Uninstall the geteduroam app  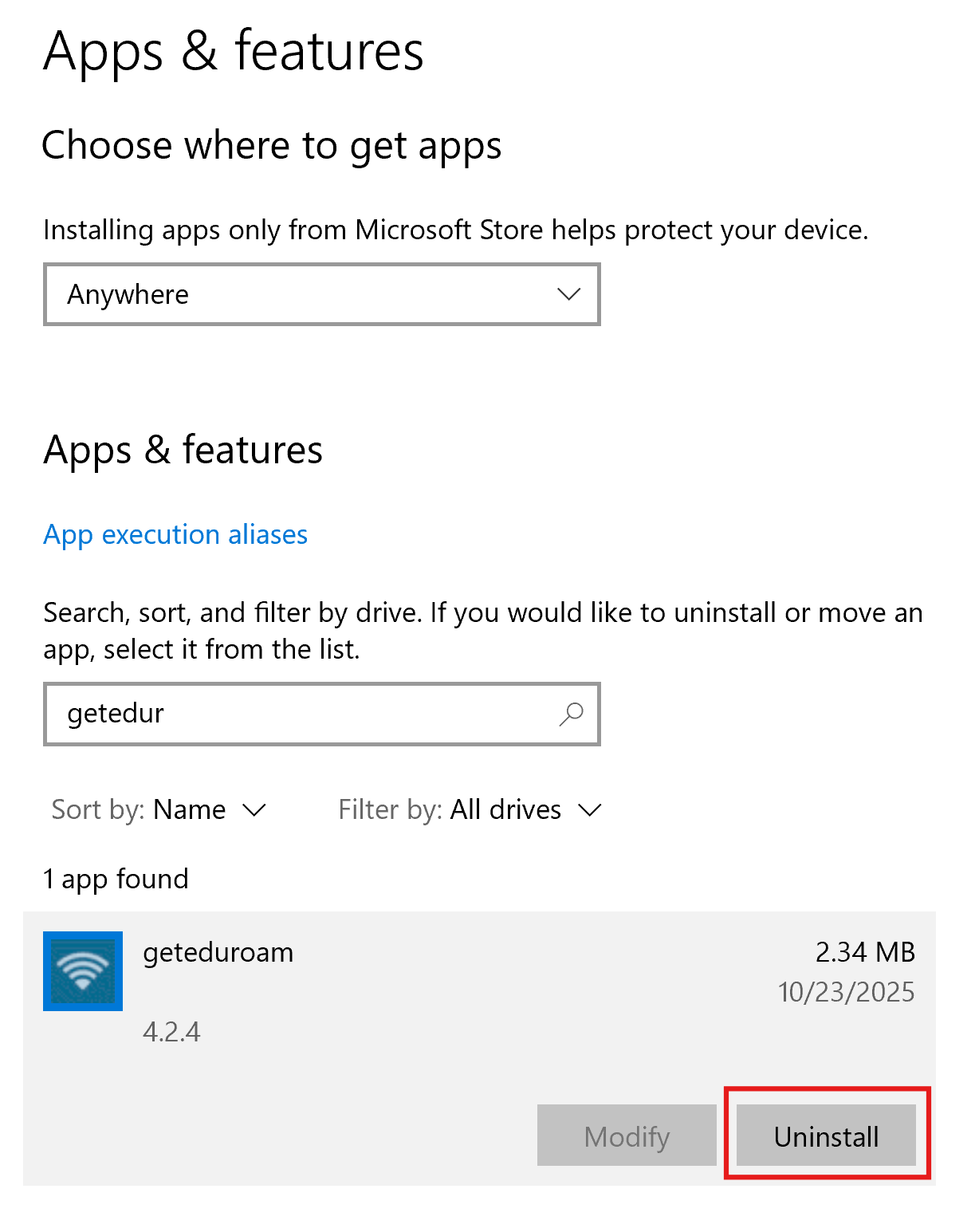coord(827,1136)
